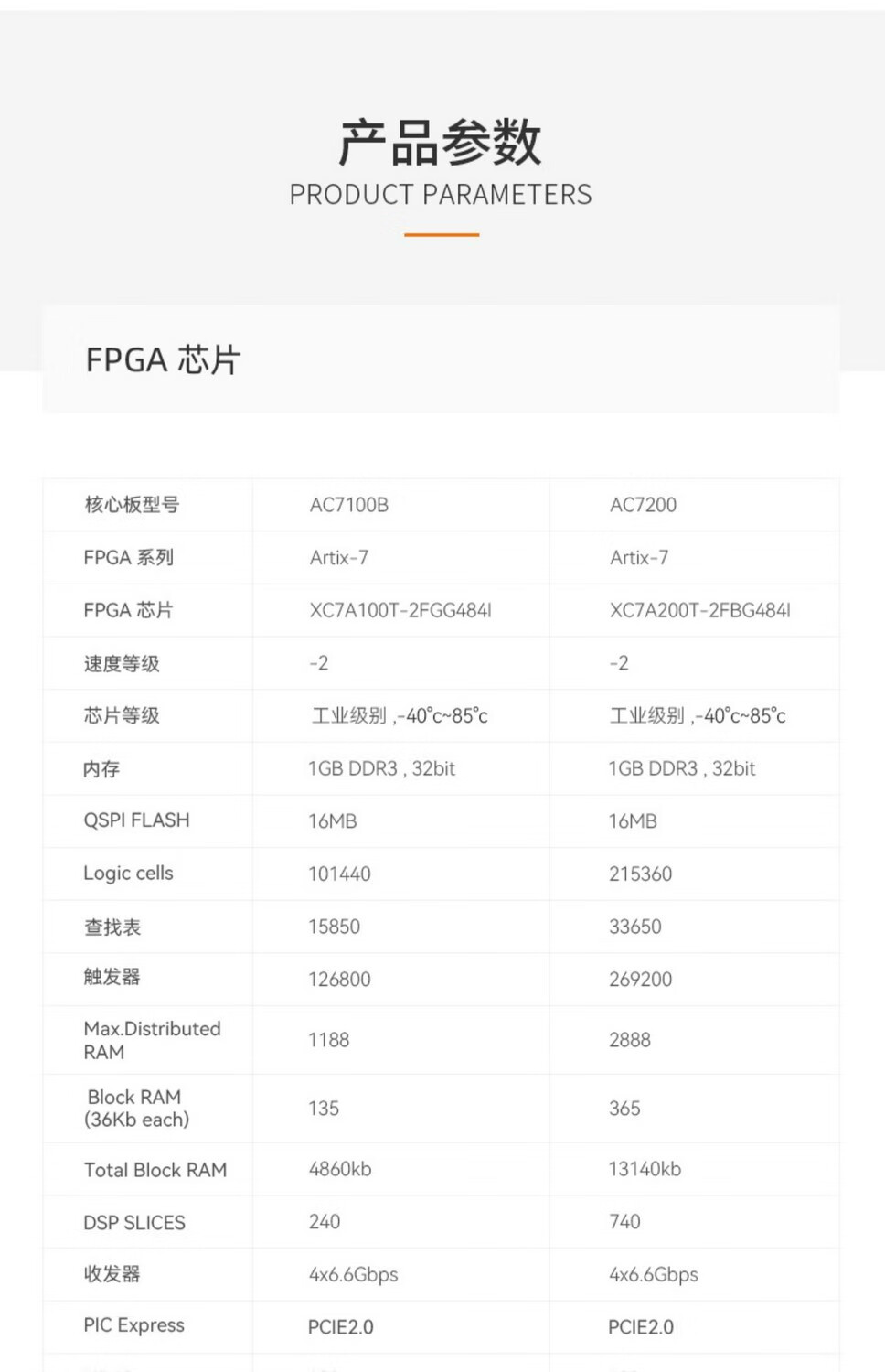Click the XC7A200T-2FBG484I chip cell
Image resolution: width=885 pixels, height=1372 pixels.
click(x=699, y=610)
